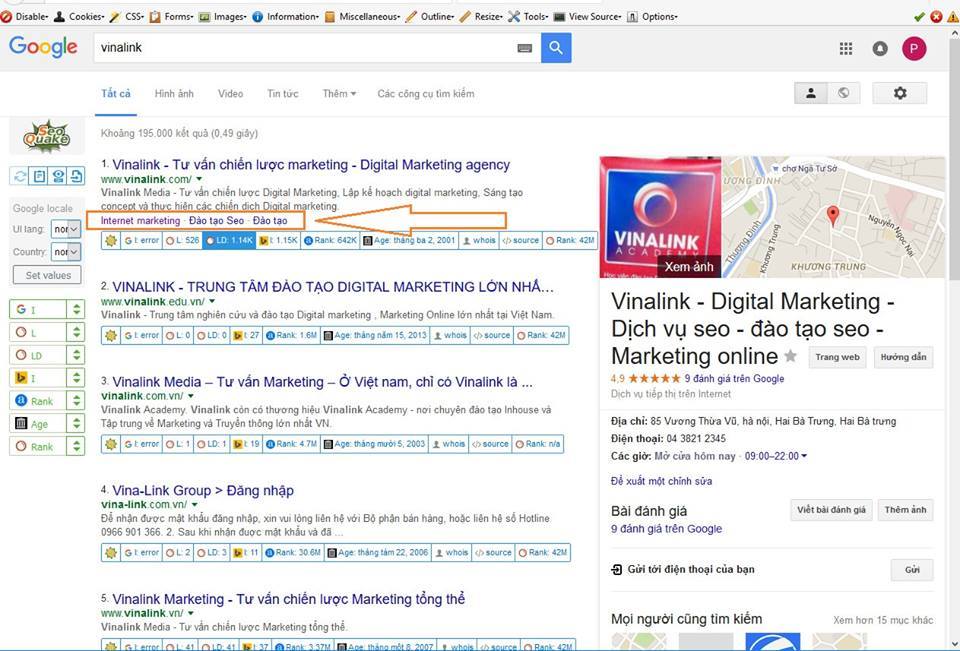960x651 pixels.
Task: Open the on-screen keyboard icon in search box
Action: (x=525, y=48)
